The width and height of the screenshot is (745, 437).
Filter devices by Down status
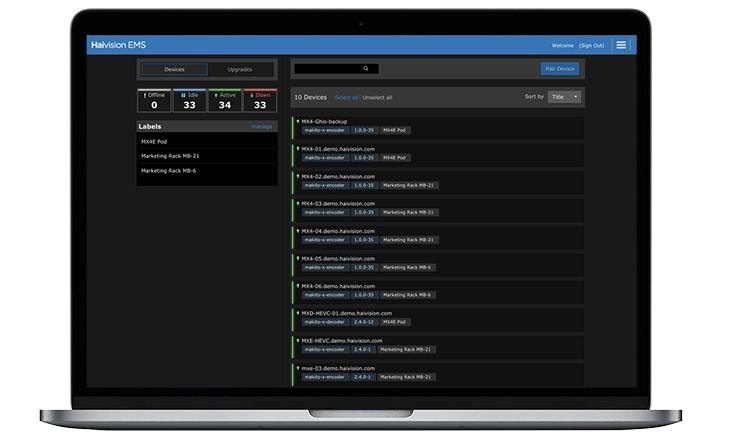(260, 101)
